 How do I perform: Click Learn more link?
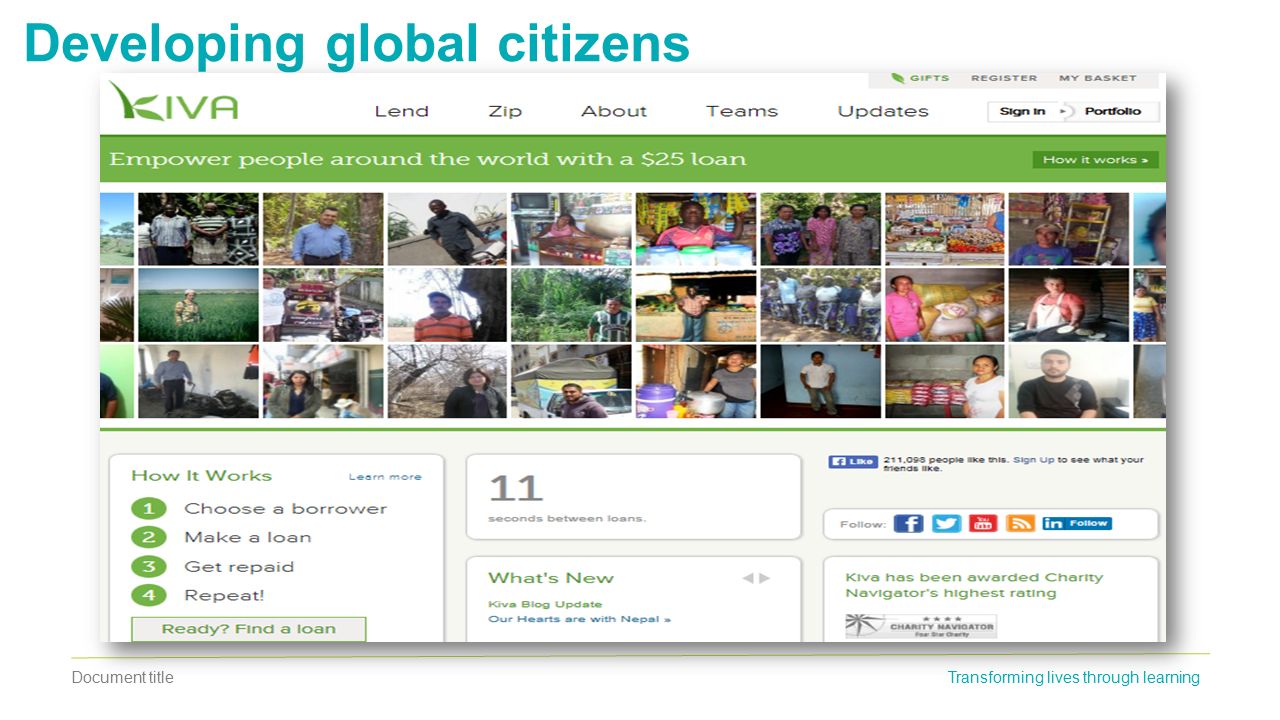pyautogui.click(x=385, y=477)
